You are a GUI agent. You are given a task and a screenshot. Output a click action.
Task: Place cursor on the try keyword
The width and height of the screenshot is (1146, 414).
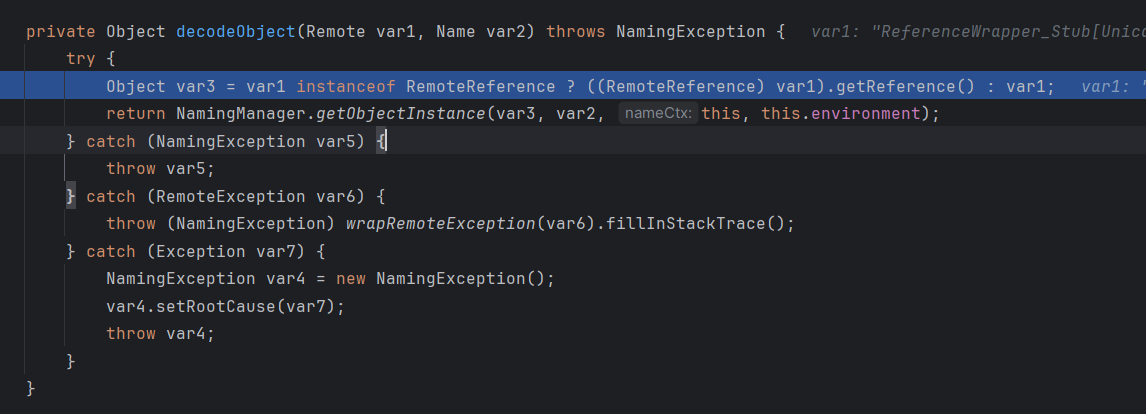click(x=81, y=59)
